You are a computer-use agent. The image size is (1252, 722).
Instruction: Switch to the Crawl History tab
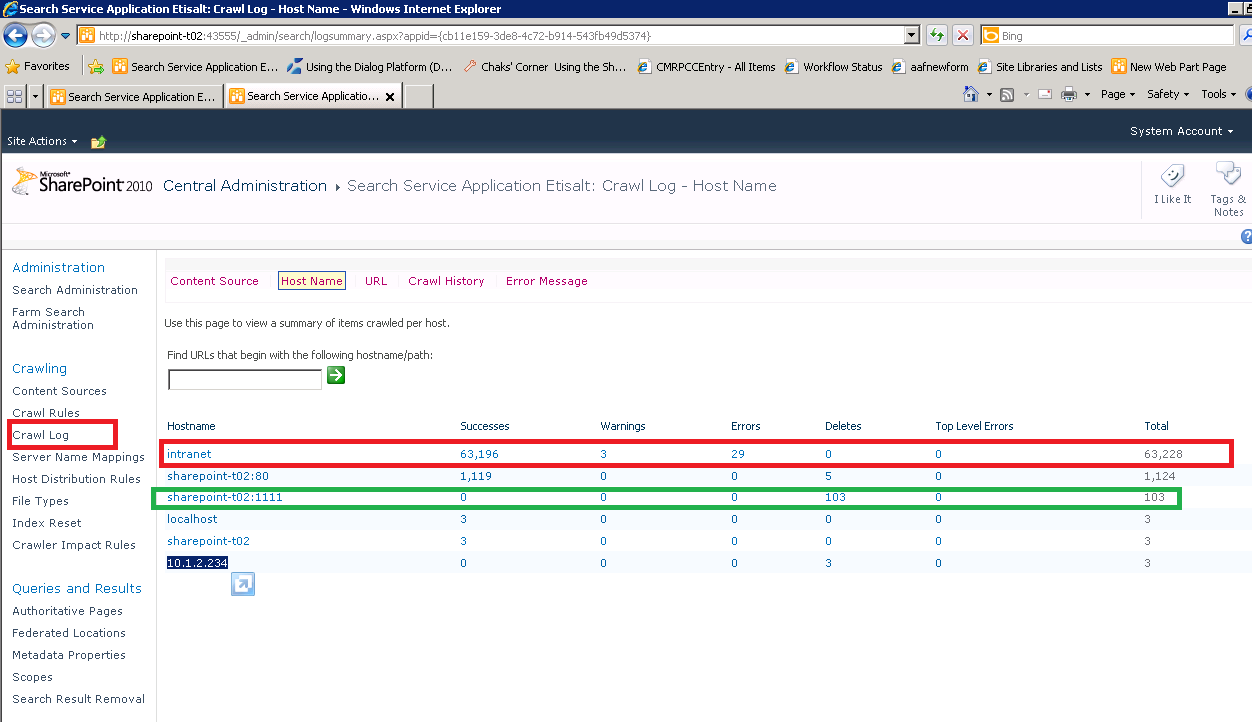click(x=446, y=281)
